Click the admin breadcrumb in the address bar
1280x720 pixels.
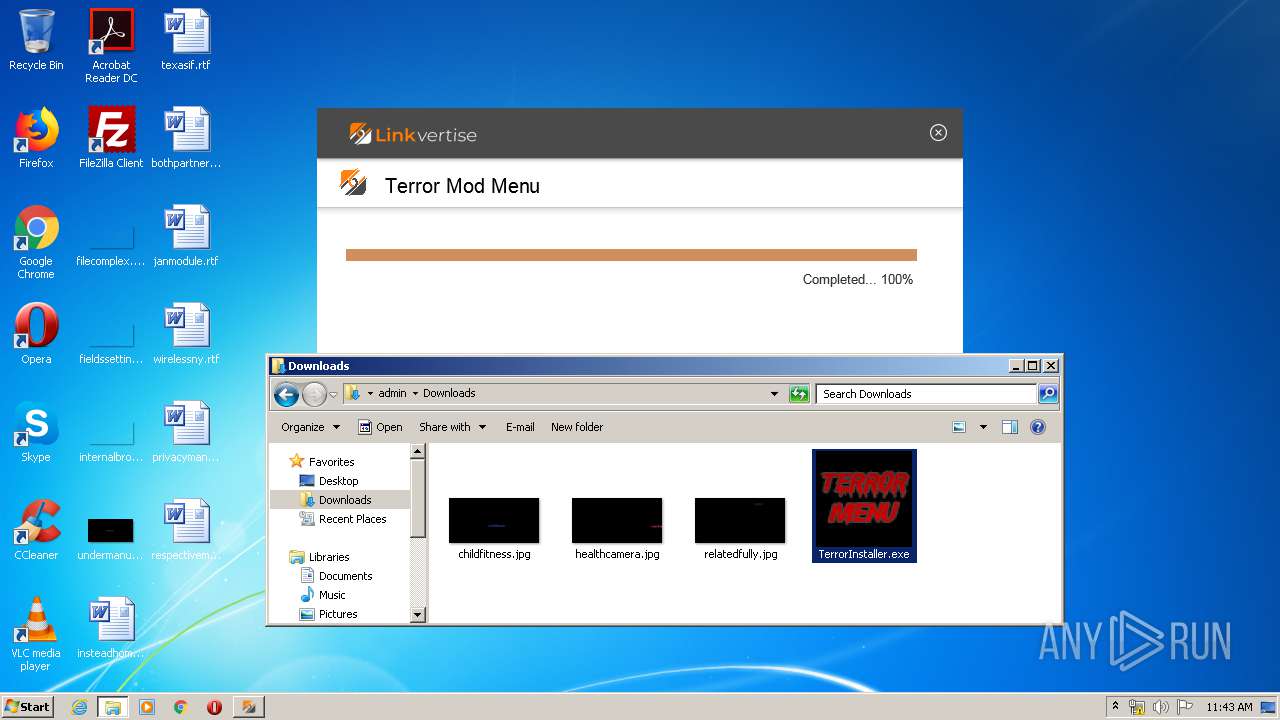(392, 393)
